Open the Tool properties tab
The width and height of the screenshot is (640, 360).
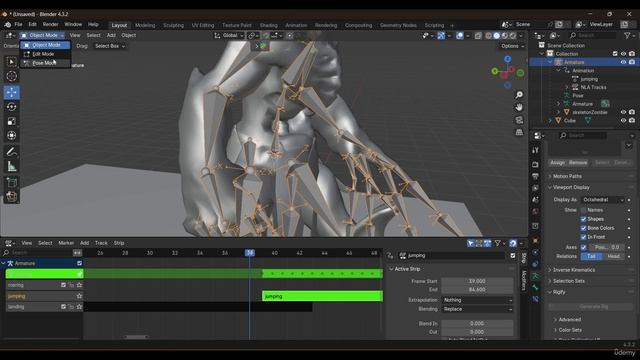tap(535, 151)
